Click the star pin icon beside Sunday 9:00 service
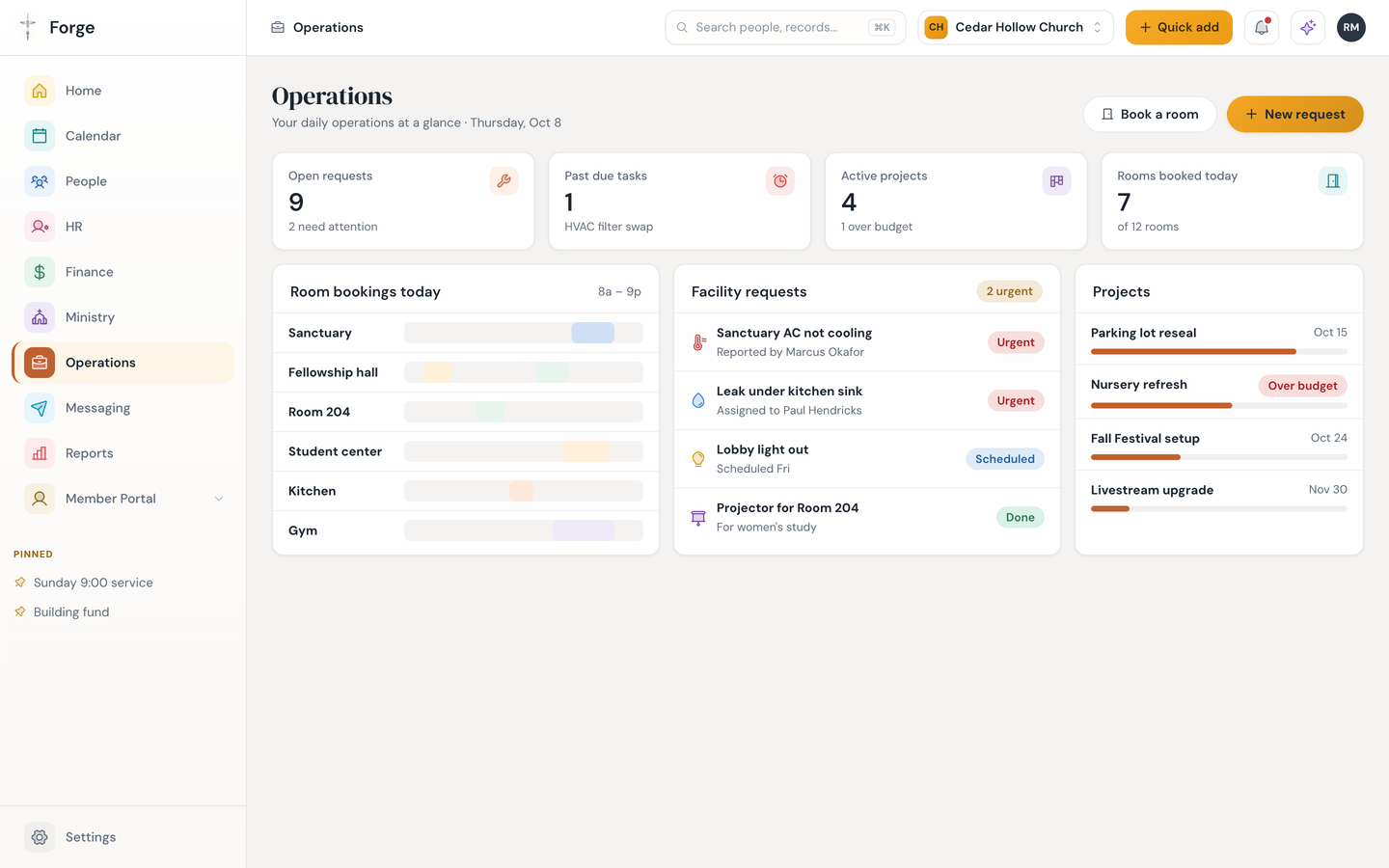The width and height of the screenshot is (1389, 868). (20, 583)
